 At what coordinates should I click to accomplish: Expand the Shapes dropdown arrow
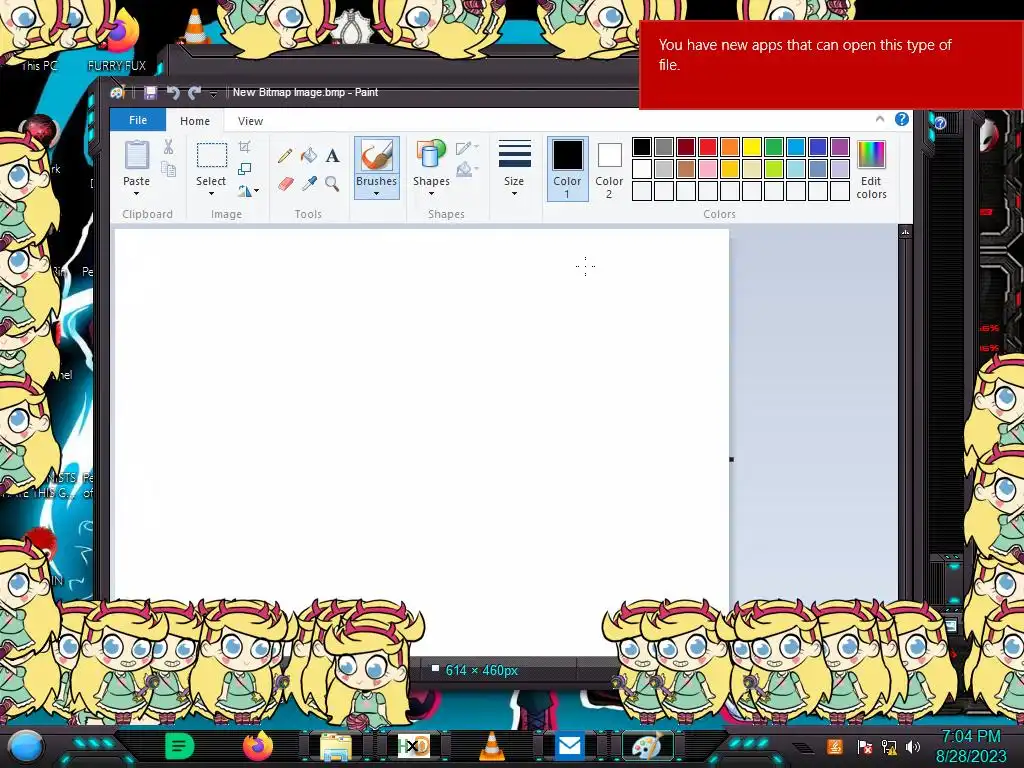[x=431, y=193]
